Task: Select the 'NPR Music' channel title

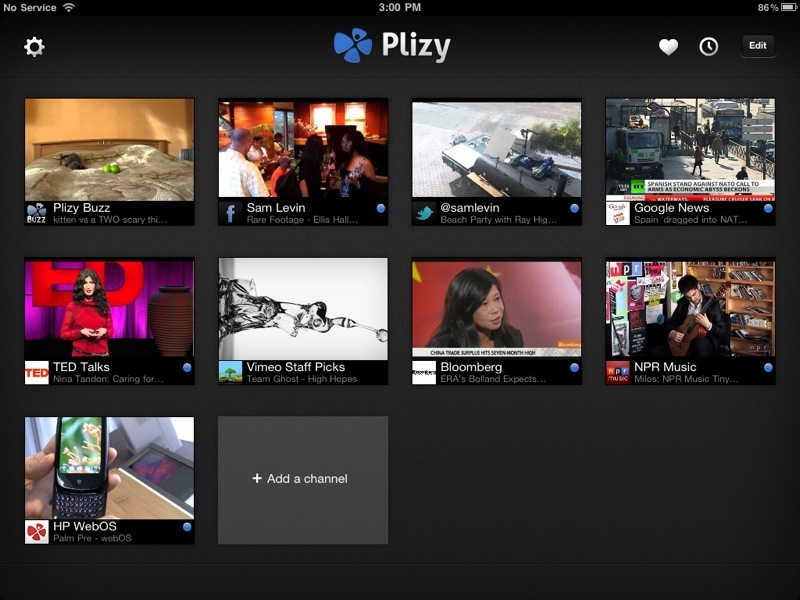Action: pyautogui.click(x=665, y=367)
